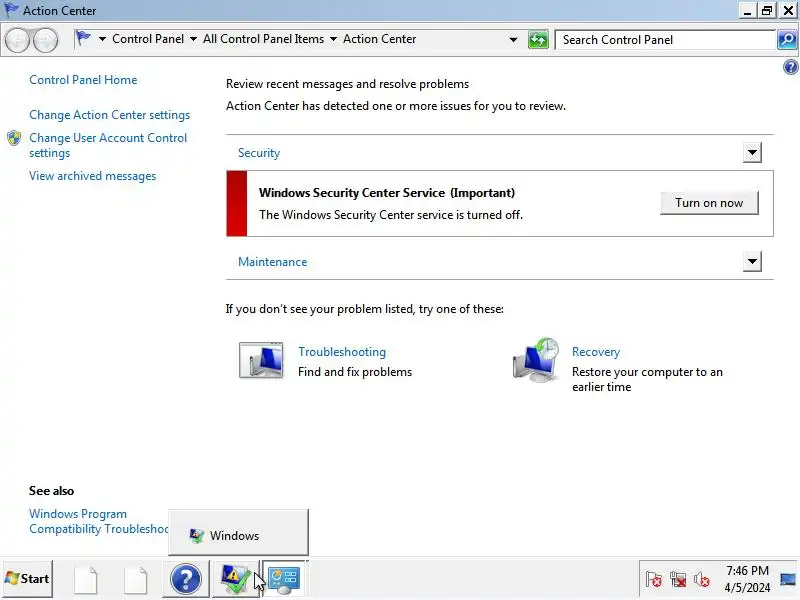The height and width of the screenshot is (600, 800).
Task: Click the Action Center title bar flag icon
Action: [10, 10]
